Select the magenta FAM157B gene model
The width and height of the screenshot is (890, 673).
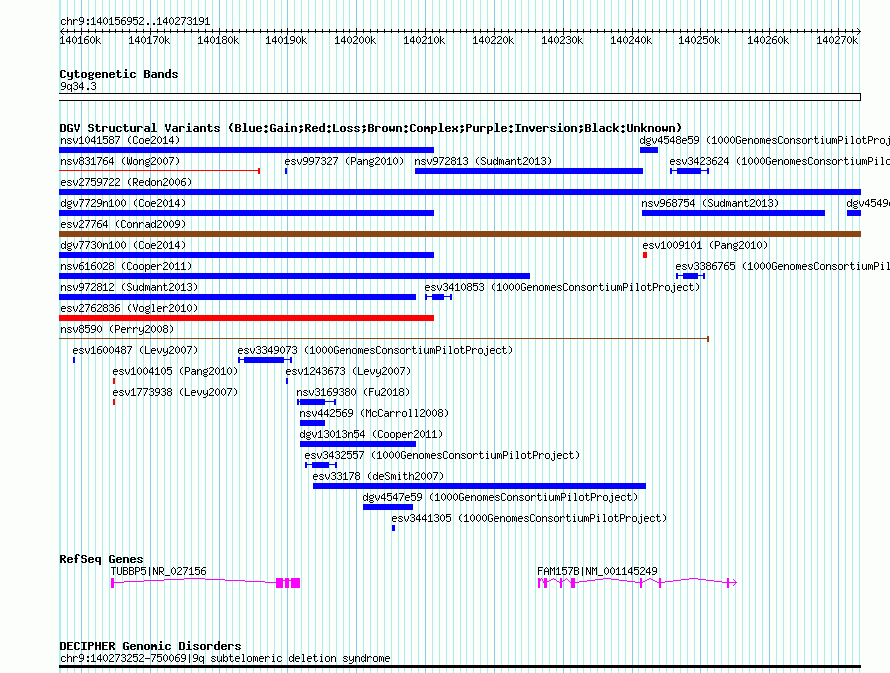click(637, 583)
